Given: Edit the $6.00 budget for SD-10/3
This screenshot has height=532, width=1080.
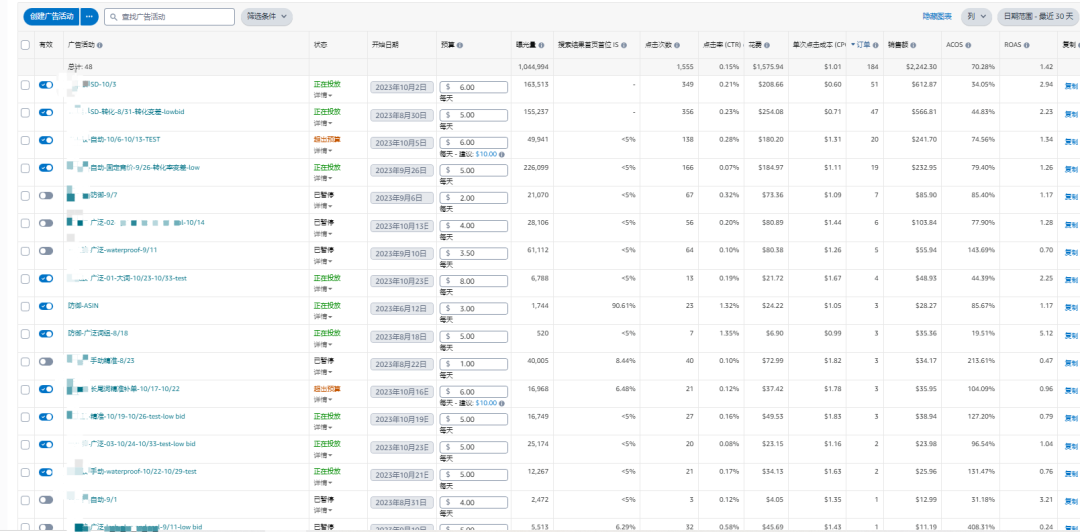Looking at the screenshot, I should [473, 88].
